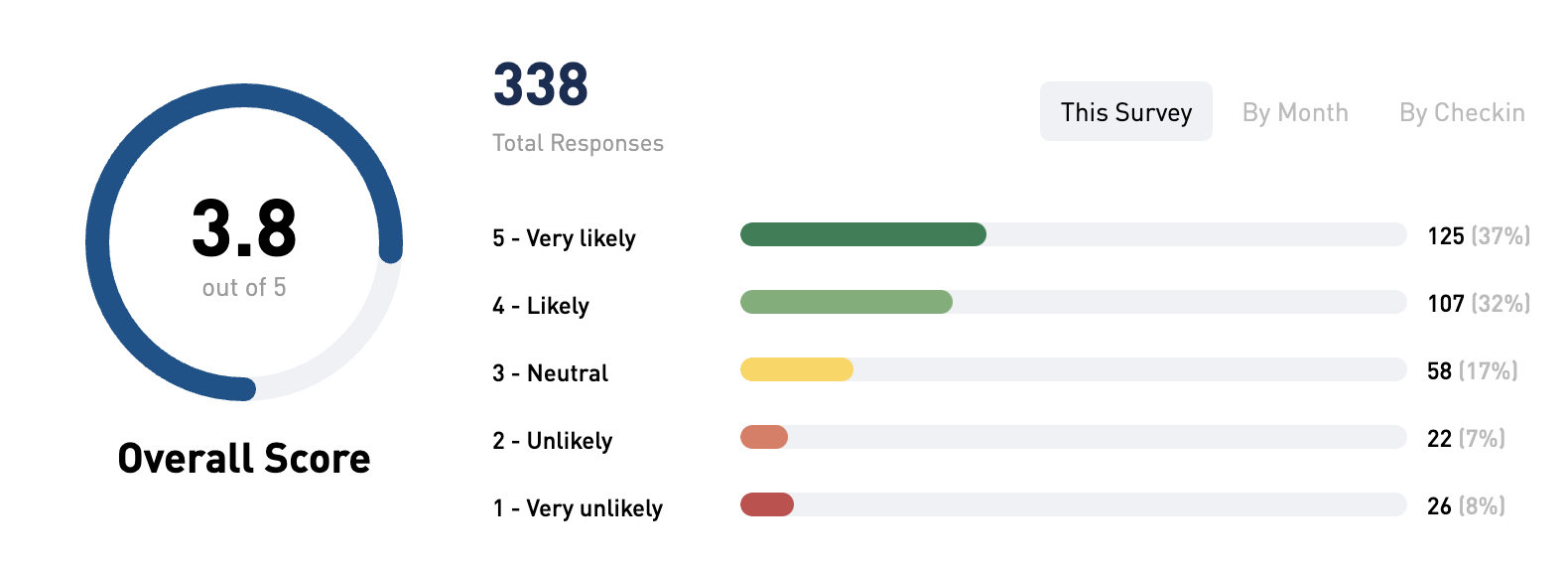Open the By Checkin tab

click(x=1462, y=112)
